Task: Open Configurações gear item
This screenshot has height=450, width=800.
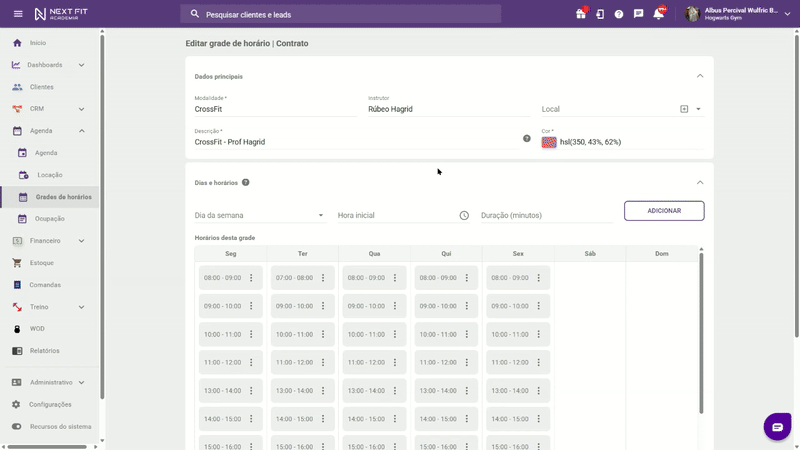Action: 49,404
